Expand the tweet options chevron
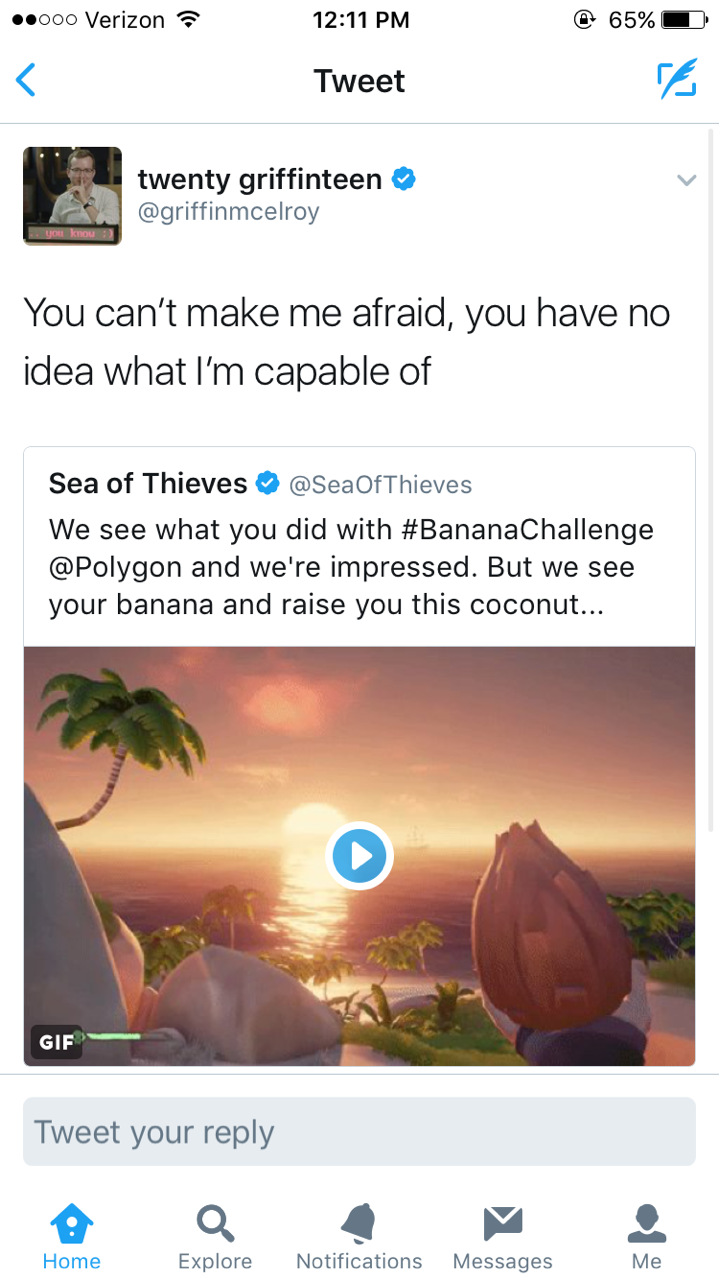 686,181
